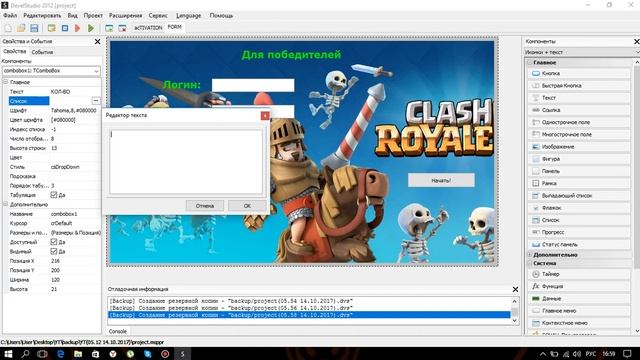Collapse the Главное group in Properties
The image size is (640, 360).
6,82
